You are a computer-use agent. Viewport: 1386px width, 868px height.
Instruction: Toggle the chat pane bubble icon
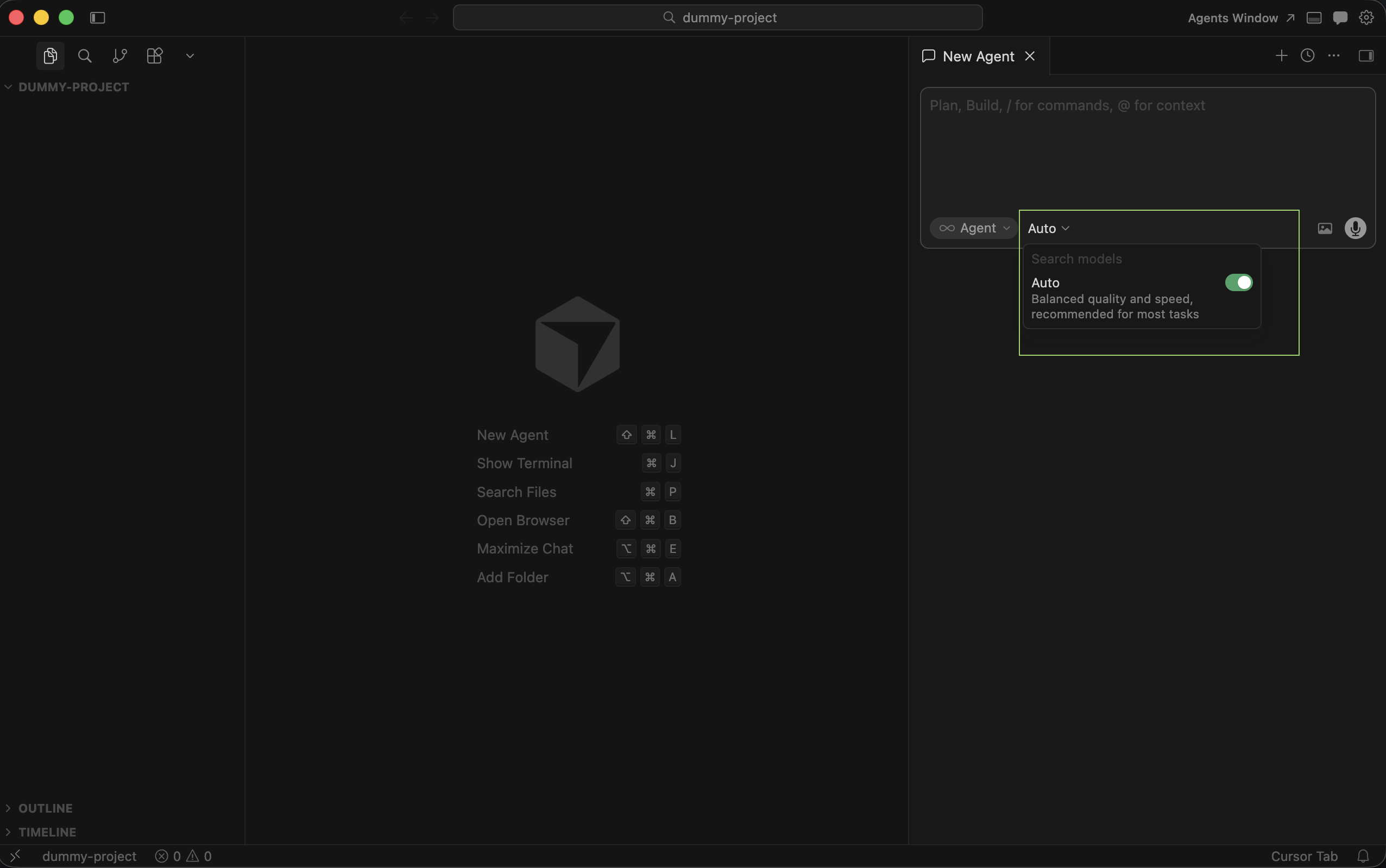coord(1340,18)
